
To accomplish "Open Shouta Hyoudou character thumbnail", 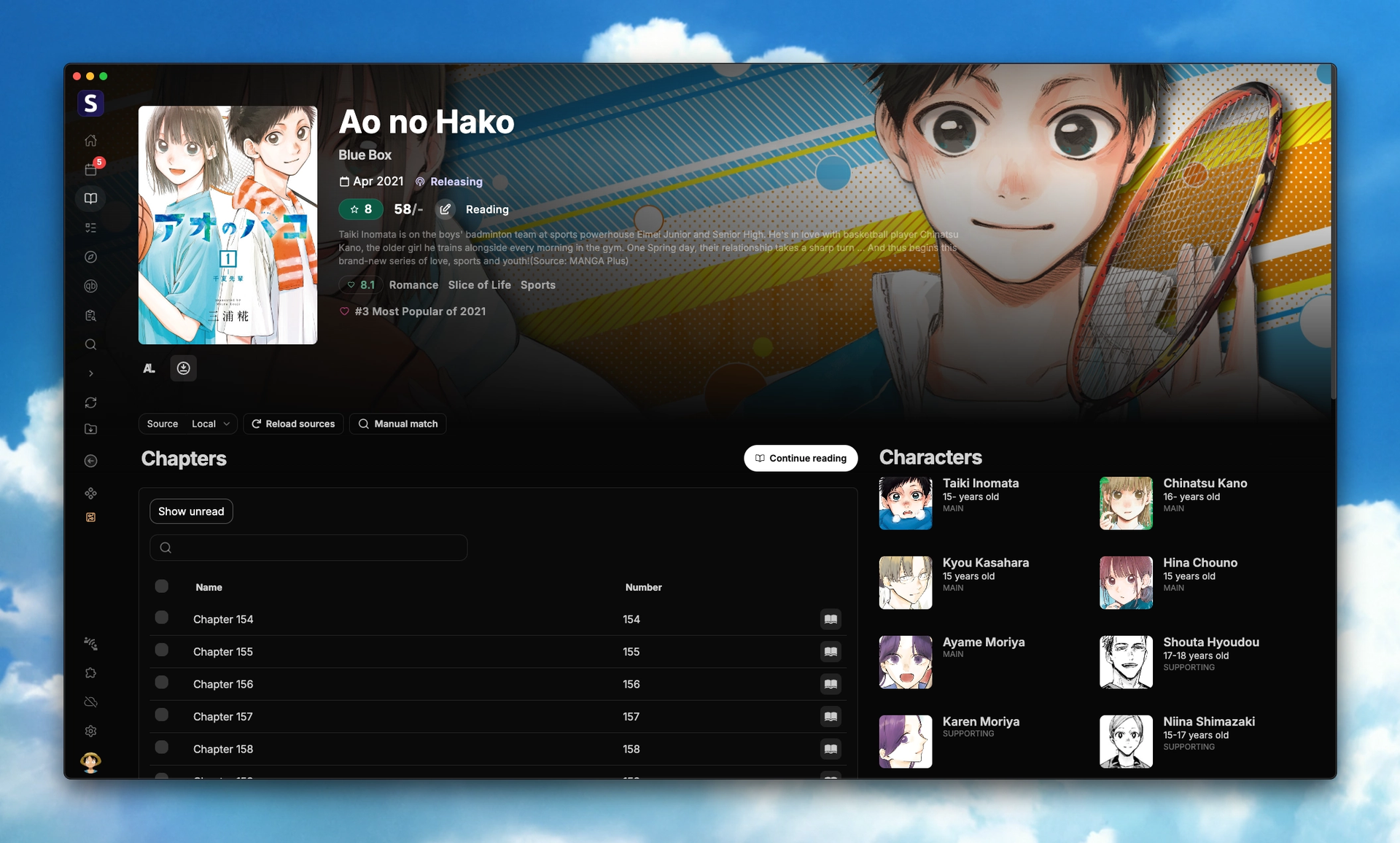I will click(1126, 662).
